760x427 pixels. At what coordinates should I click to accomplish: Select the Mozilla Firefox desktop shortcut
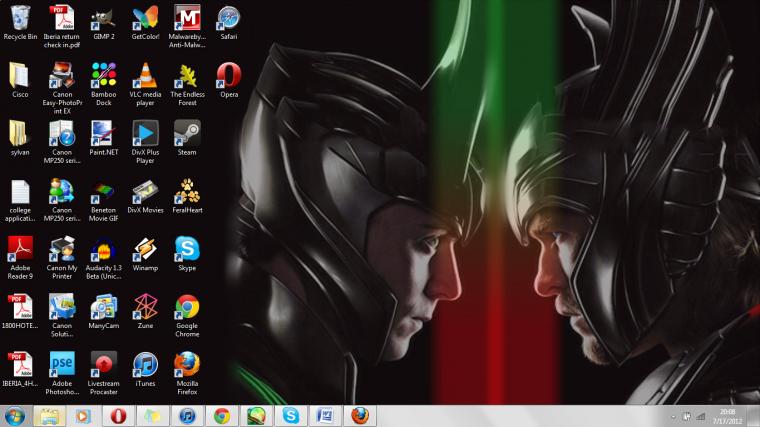coord(187,373)
